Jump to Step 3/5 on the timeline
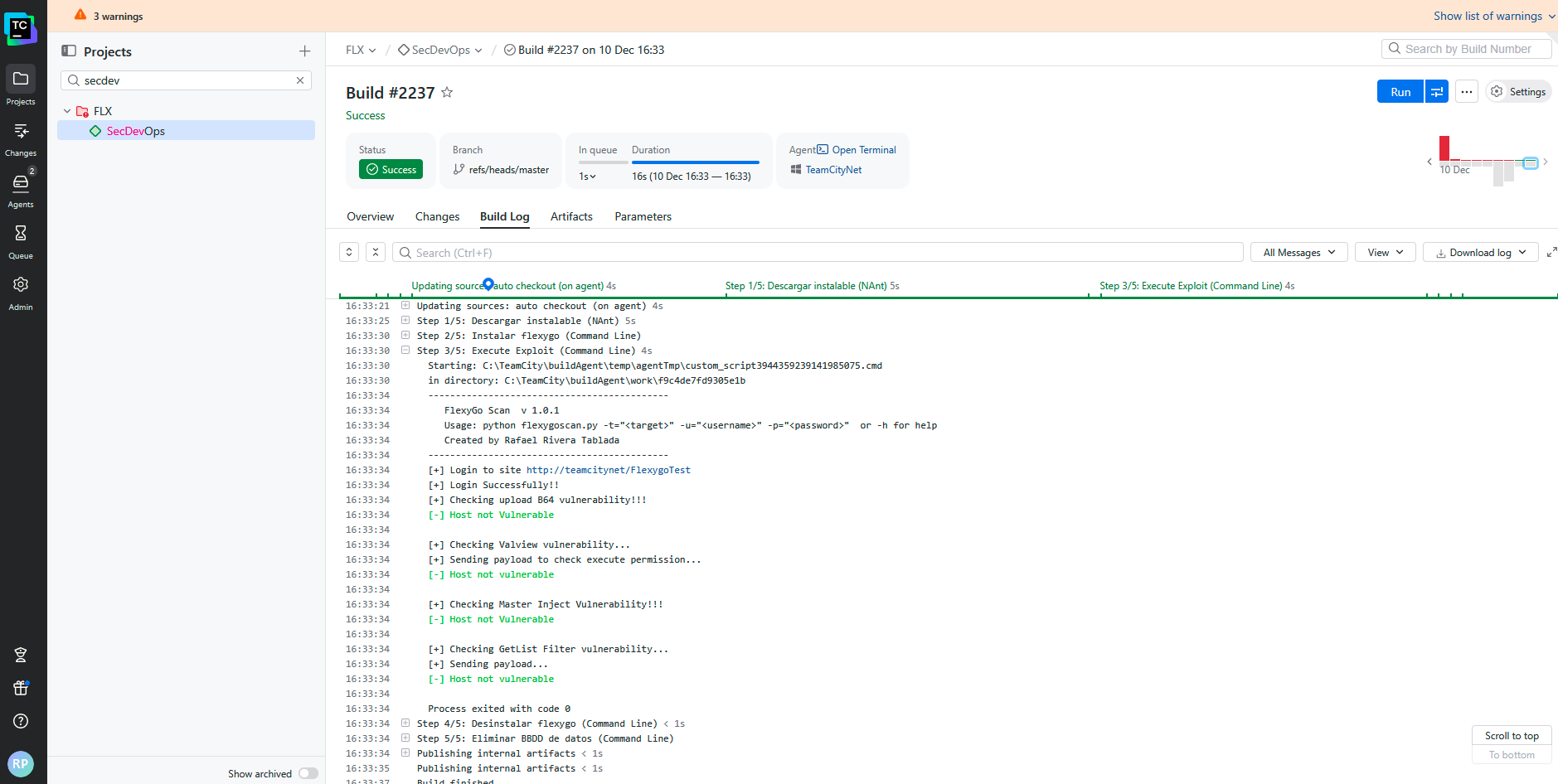This screenshot has height=784, width=1558. [x=1196, y=286]
